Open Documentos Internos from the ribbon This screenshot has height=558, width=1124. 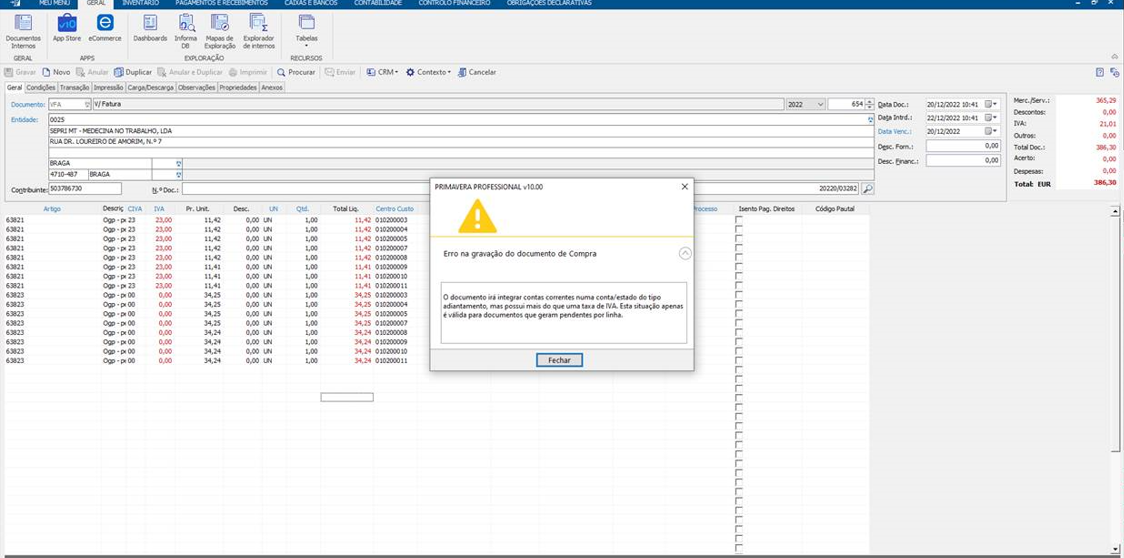(23, 29)
